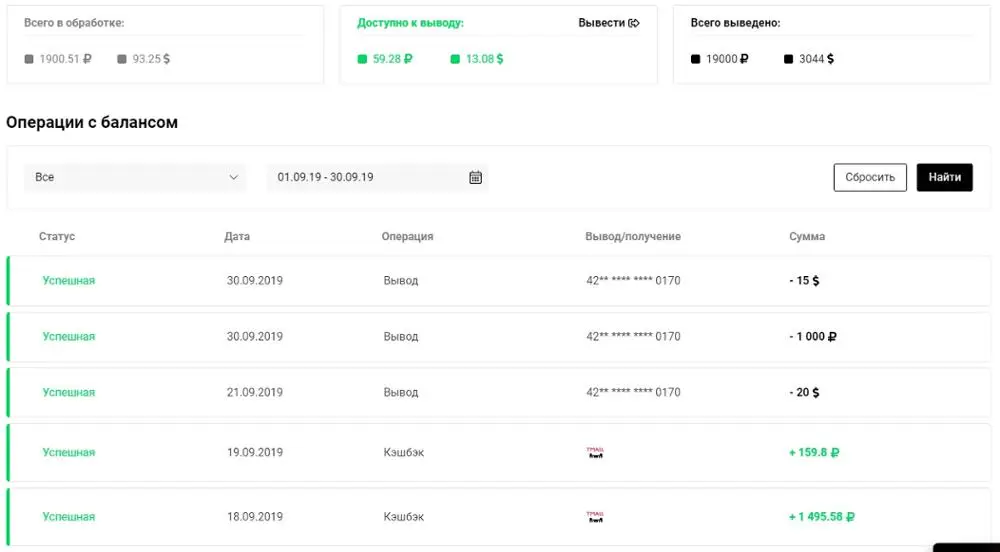Viewport: 1000px width, 552px height.
Task: Click the Дата column header
Action: 237,237
